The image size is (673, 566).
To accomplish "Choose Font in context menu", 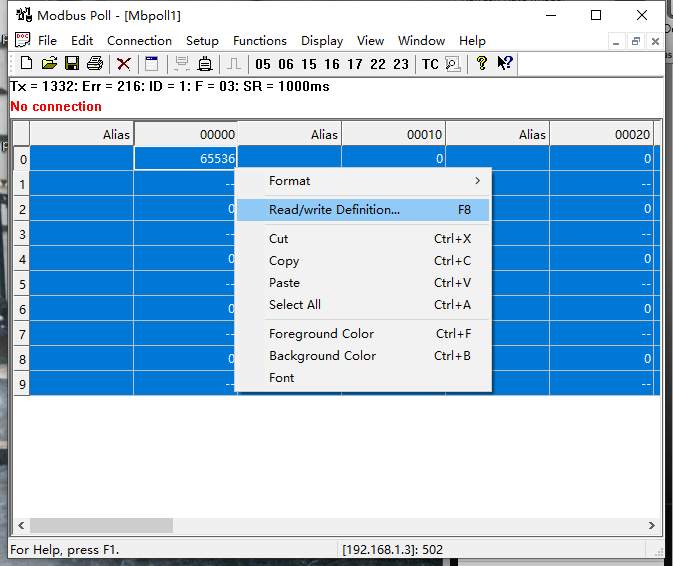I will click(363, 378).
